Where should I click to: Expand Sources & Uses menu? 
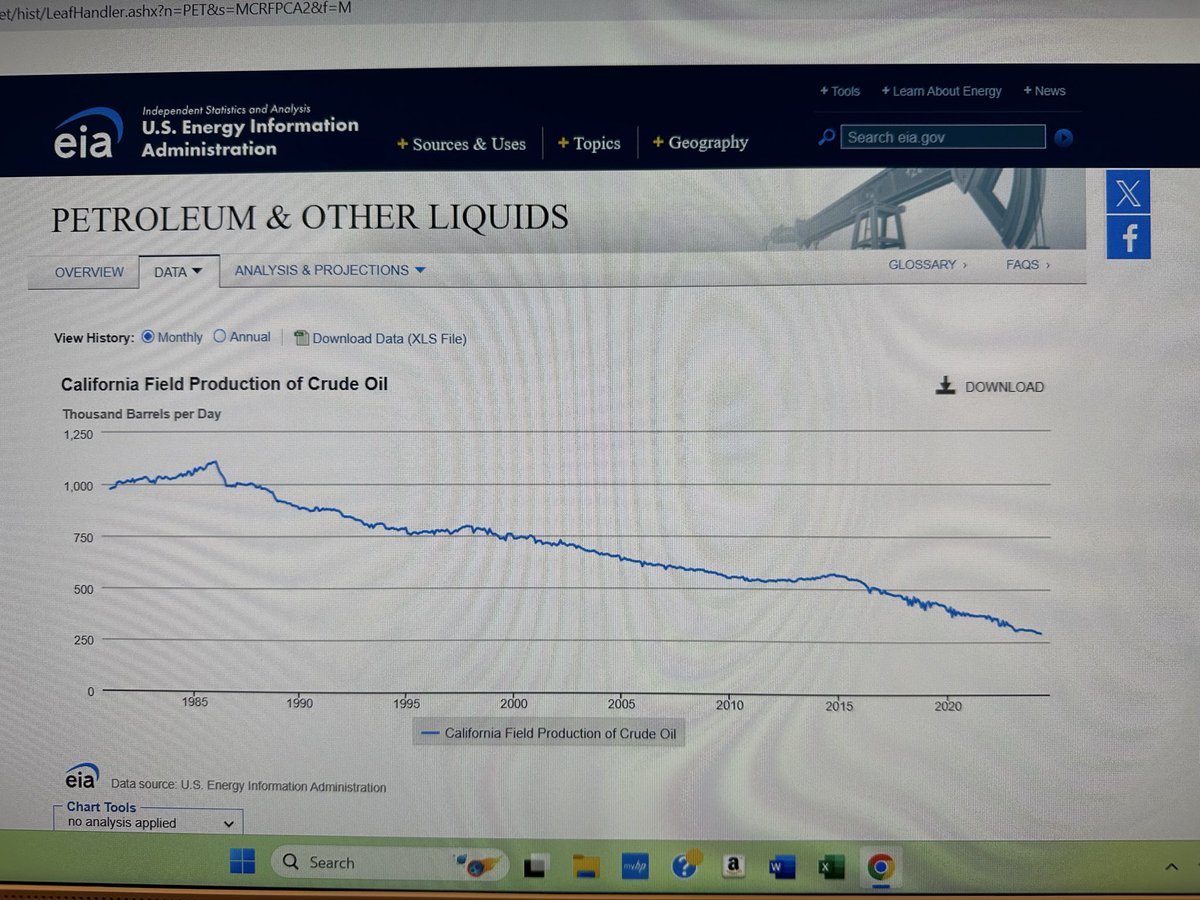click(x=461, y=144)
